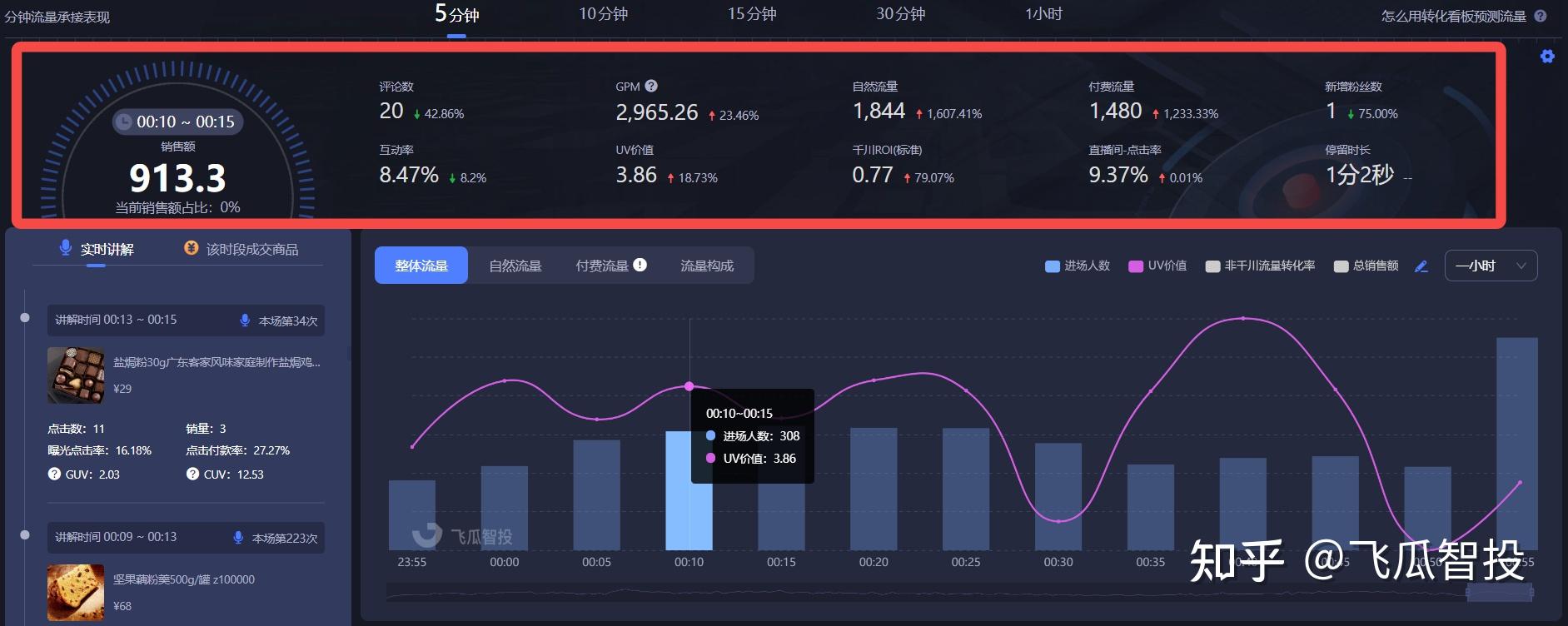The height and width of the screenshot is (626, 1568).
Task: Click the GPM question mark icon
Action: click(651, 86)
